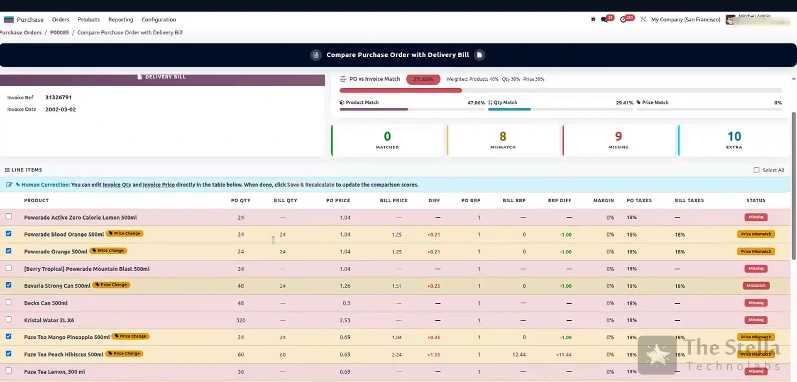Click the tools wrench icon near company name
Viewport: 797px width, 382px height.
[643, 19]
